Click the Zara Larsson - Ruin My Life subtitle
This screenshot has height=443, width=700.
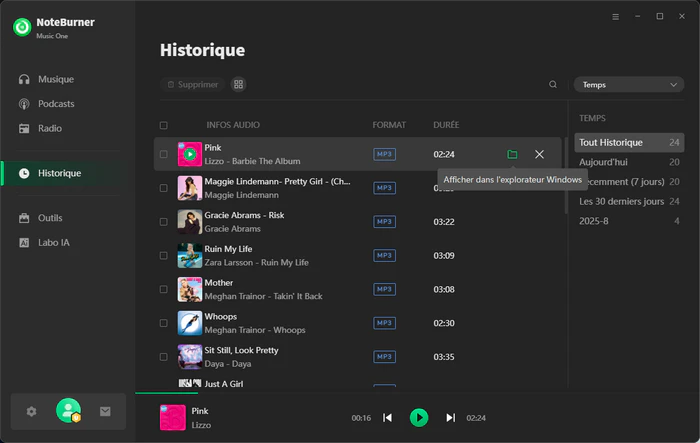coord(256,263)
